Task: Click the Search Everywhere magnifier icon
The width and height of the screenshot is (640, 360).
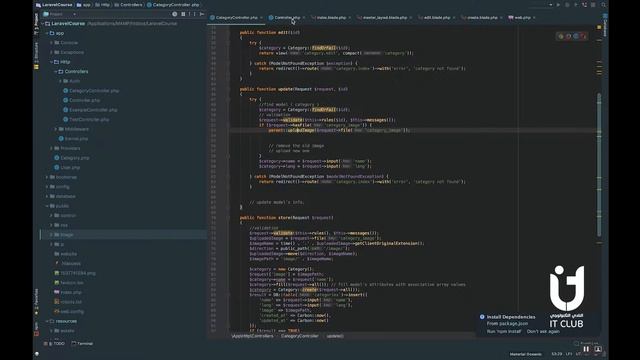Action: [603, 5]
